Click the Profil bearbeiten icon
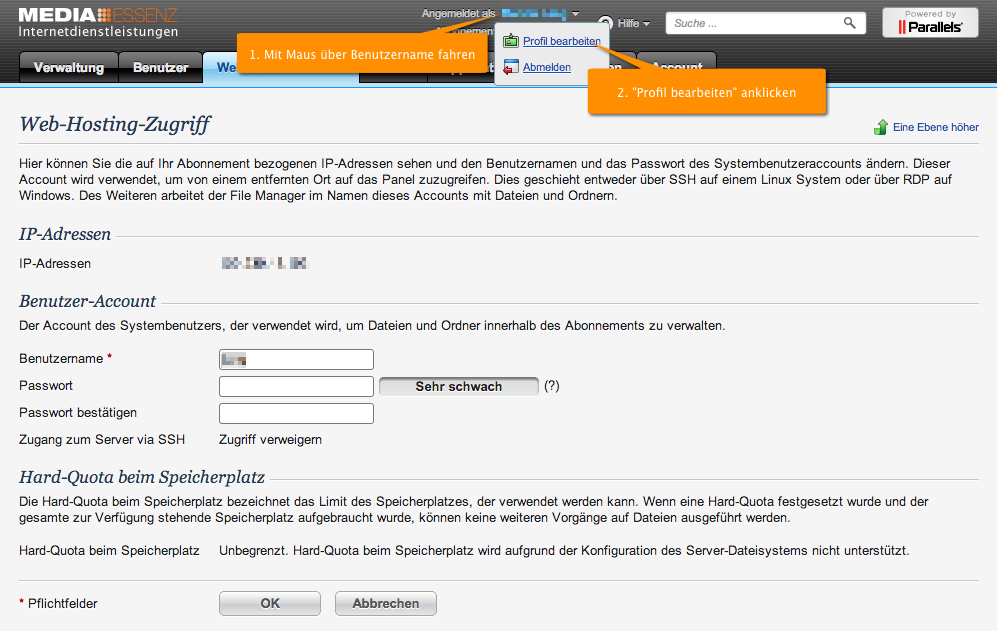This screenshot has width=997, height=631. (511, 41)
